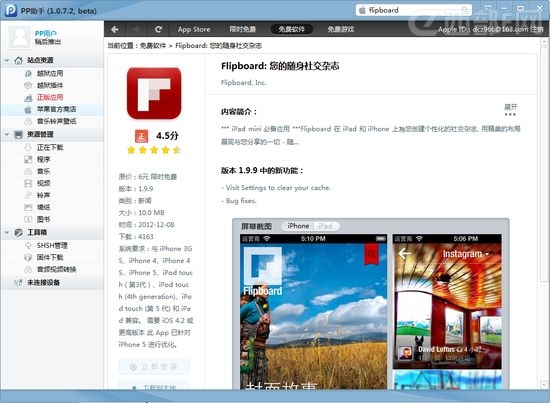Viewport: 550px width, 403px height.
Task: Open 铃声 under 资源管理
Action: (x=43, y=195)
